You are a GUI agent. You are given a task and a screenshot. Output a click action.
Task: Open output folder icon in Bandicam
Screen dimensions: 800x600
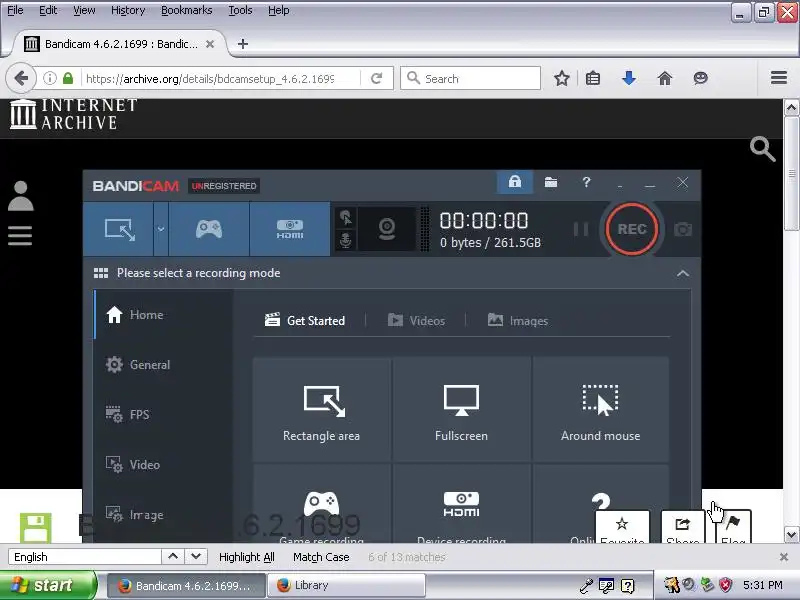(551, 182)
